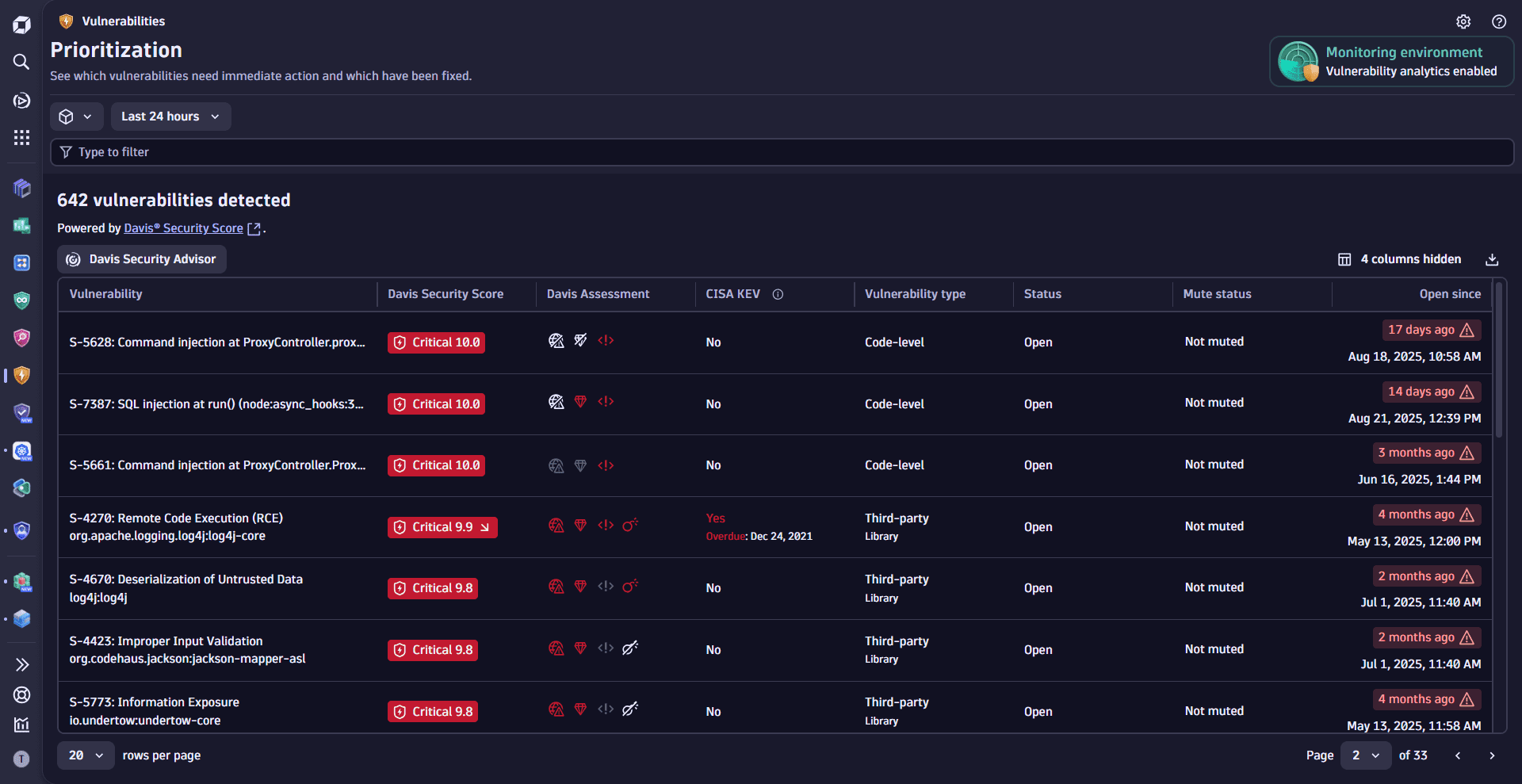Click the Overdue Dec 24, 2021 text
Image resolution: width=1522 pixels, height=784 pixels.
click(x=759, y=537)
